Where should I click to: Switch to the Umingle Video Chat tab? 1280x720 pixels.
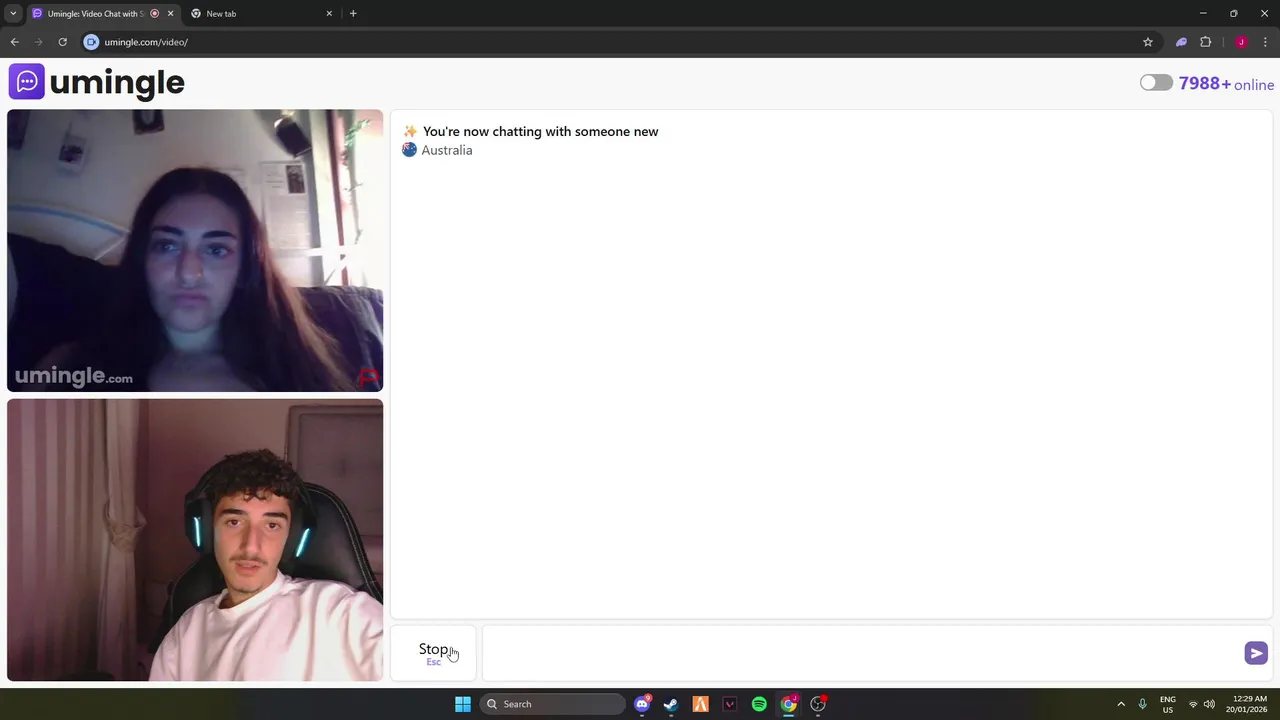click(95, 14)
